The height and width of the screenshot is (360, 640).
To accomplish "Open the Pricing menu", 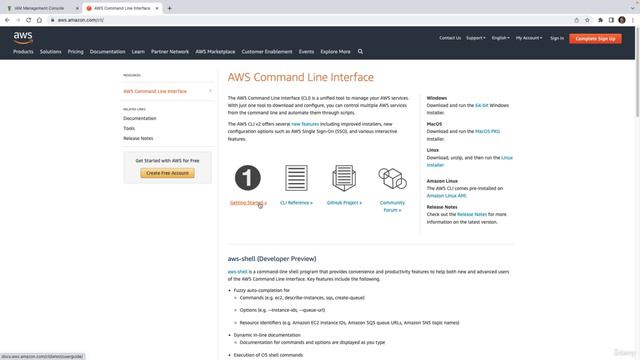I will pyautogui.click(x=76, y=52).
